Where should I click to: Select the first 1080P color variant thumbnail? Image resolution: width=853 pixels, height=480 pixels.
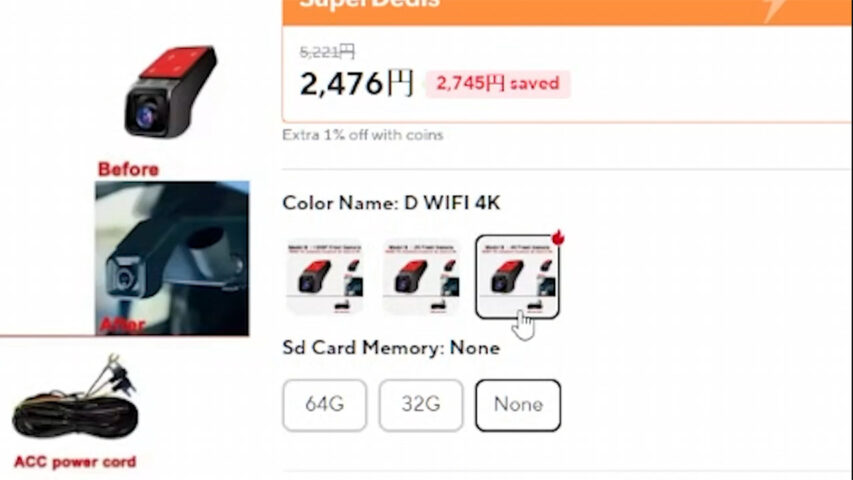point(325,277)
